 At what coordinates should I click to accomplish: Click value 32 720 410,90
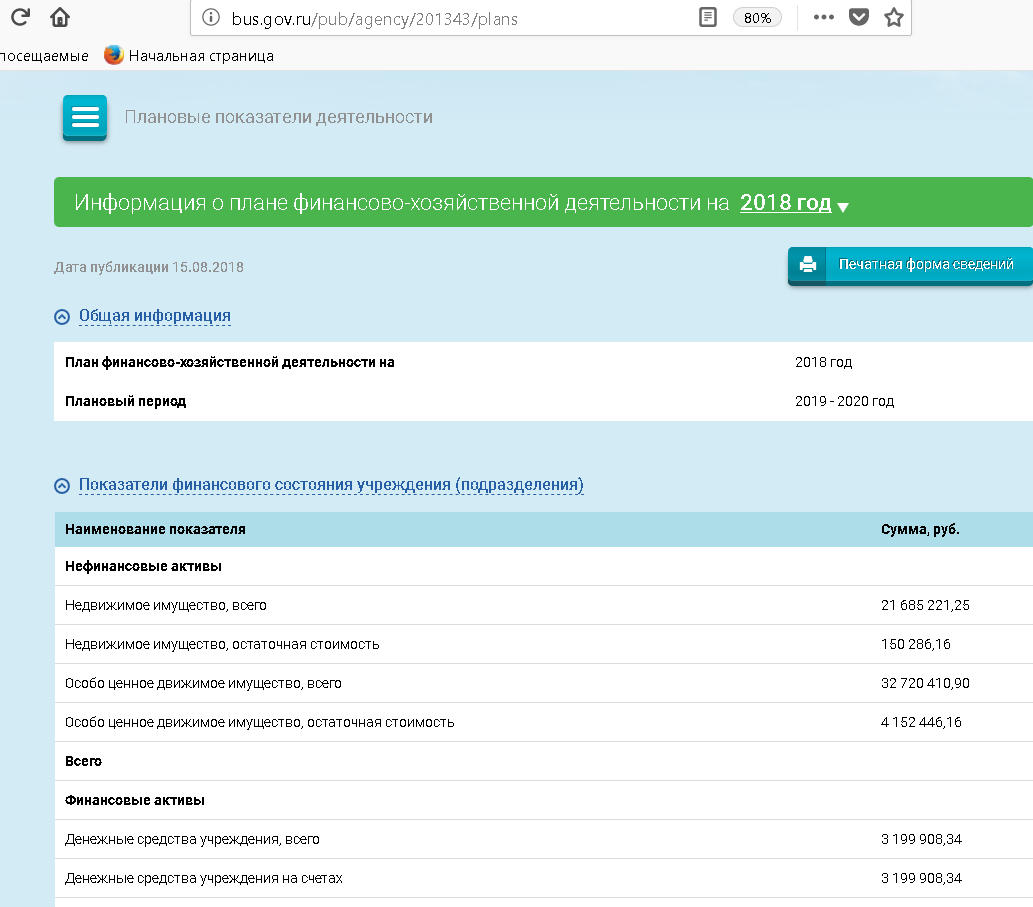coord(925,683)
